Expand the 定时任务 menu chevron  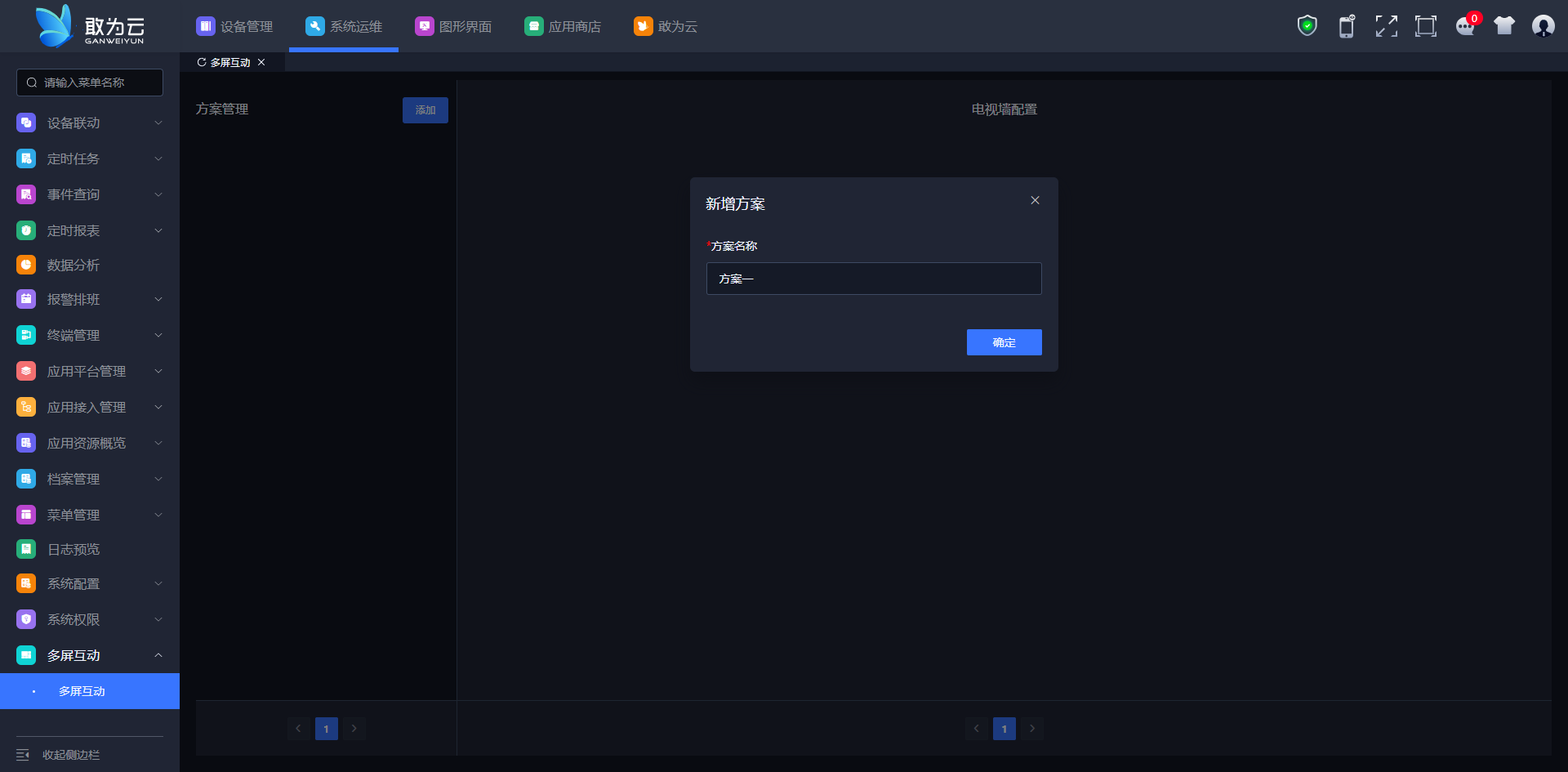click(x=158, y=158)
